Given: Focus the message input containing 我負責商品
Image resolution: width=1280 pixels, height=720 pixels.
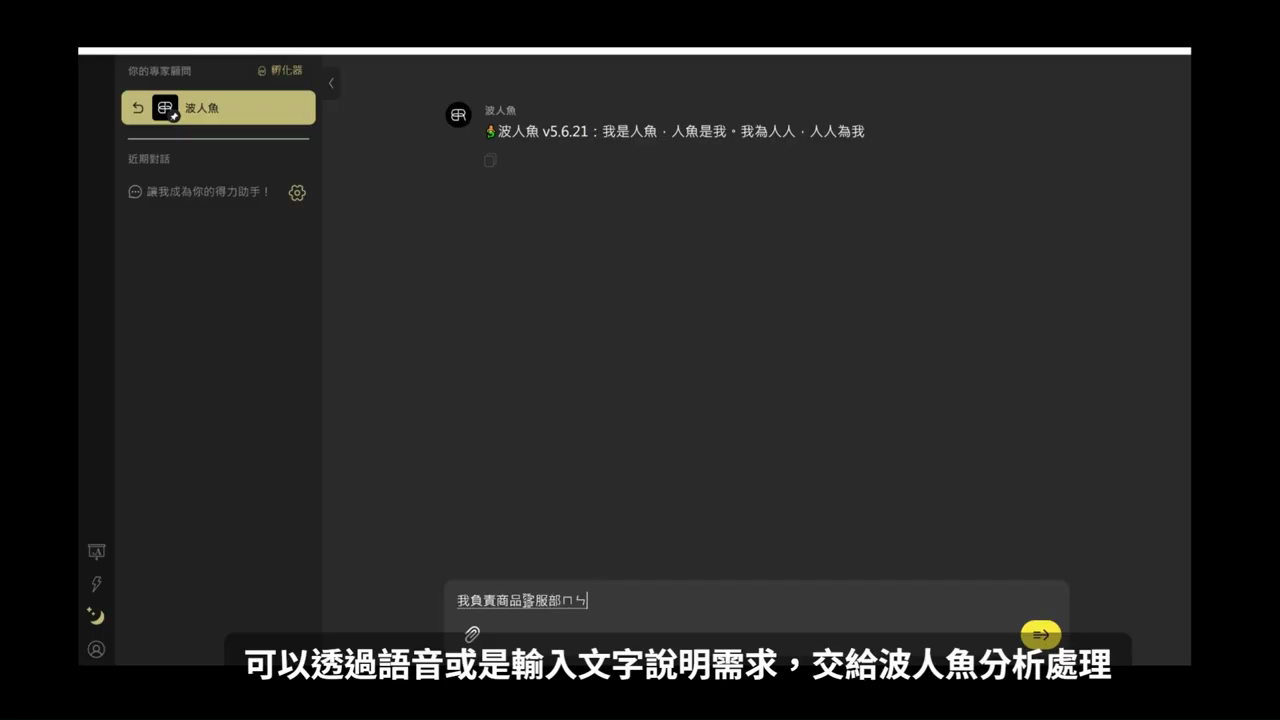Looking at the screenshot, I should click(x=756, y=601).
